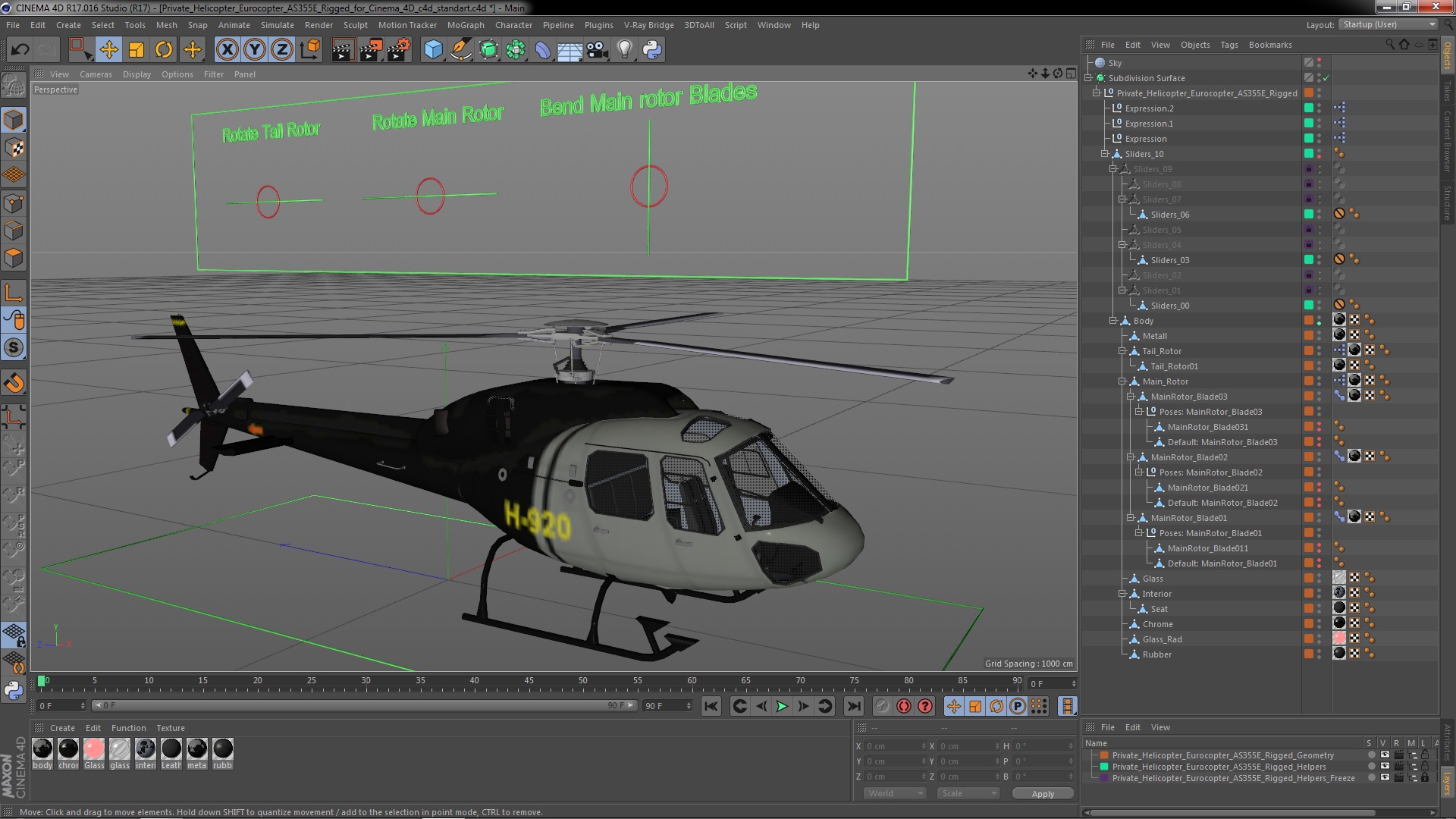
Task: Add a Cube primitive object
Action: click(433, 50)
